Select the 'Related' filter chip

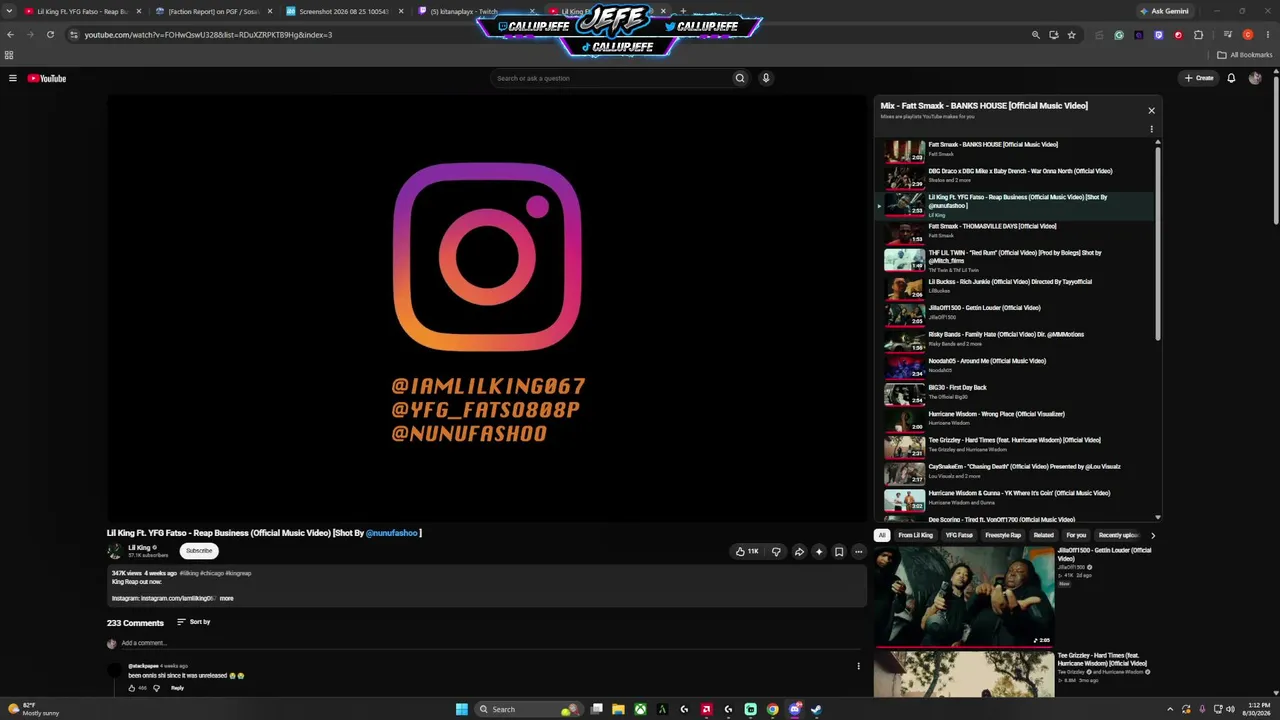coord(1043,535)
